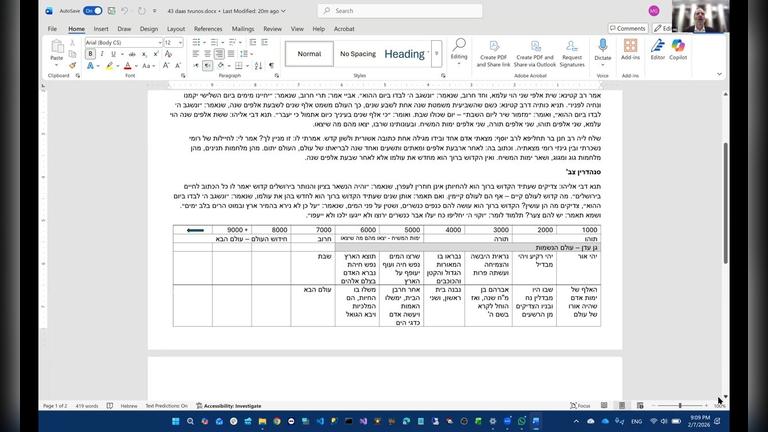Switch to the Insert tab
This screenshot has width=768, height=432.
[x=101, y=29]
